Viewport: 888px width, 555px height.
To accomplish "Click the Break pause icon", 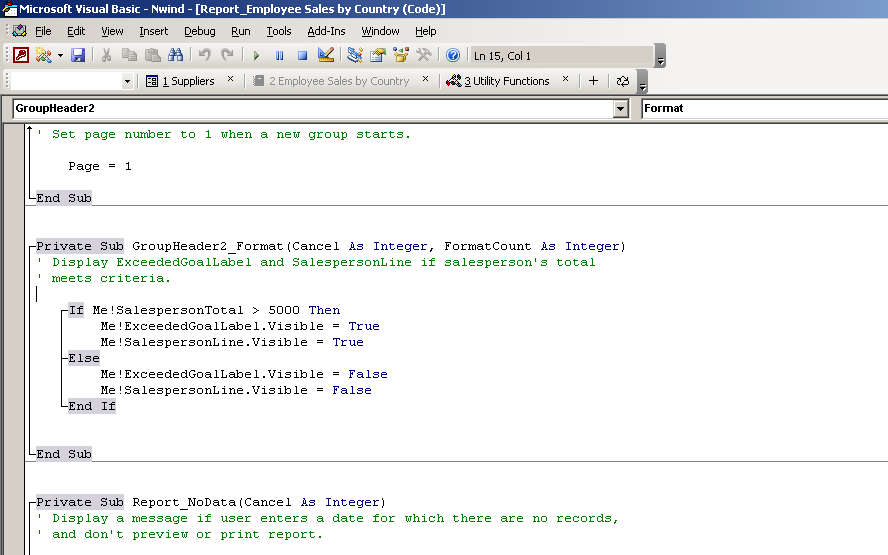I will (x=279, y=56).
